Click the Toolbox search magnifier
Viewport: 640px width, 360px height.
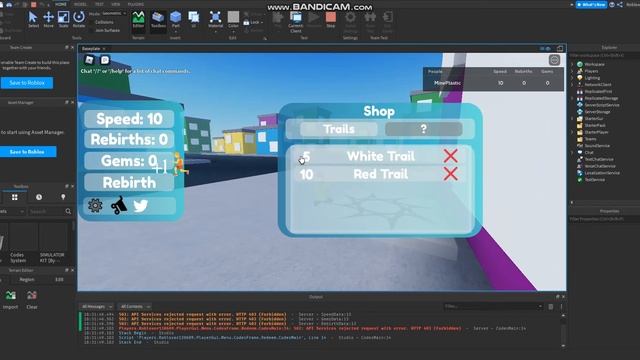point(68,211)
